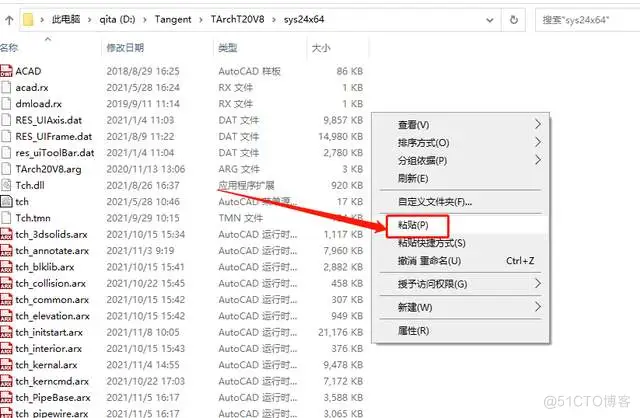Click the tch_collision.arx file icon
This screenshot has width=640, height=418.
coord(6,283)
